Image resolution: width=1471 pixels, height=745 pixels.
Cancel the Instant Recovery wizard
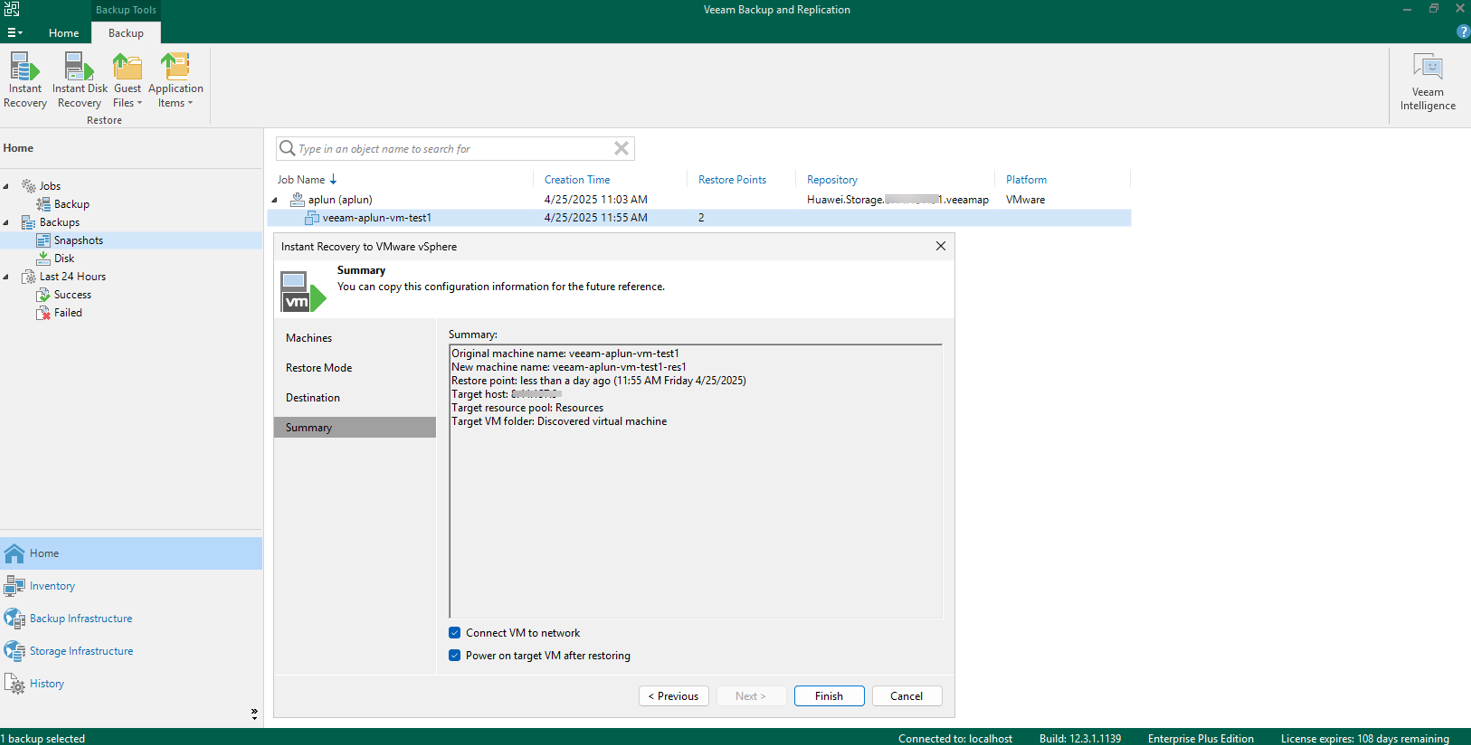pos(907,696)
